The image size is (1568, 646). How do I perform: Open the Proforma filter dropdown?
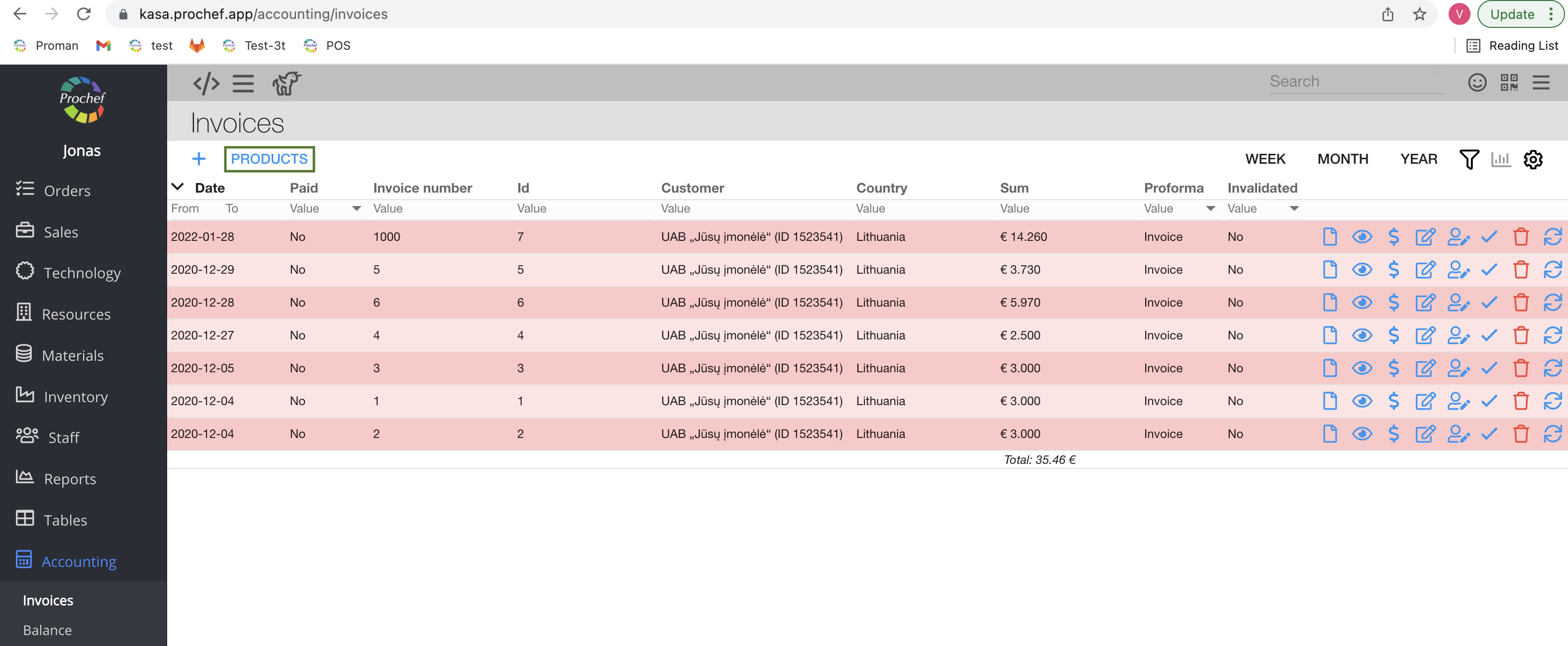tap(1210, 209)
